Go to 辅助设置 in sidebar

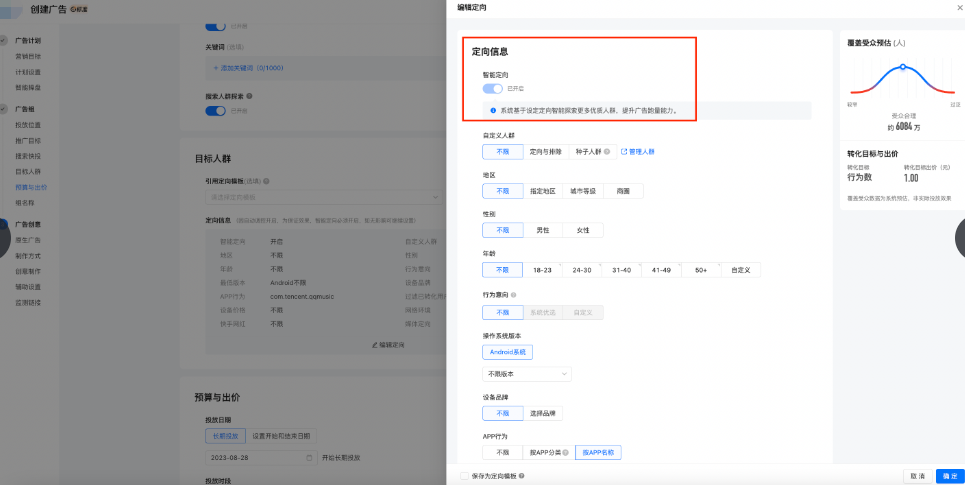(x=28, y=287)
